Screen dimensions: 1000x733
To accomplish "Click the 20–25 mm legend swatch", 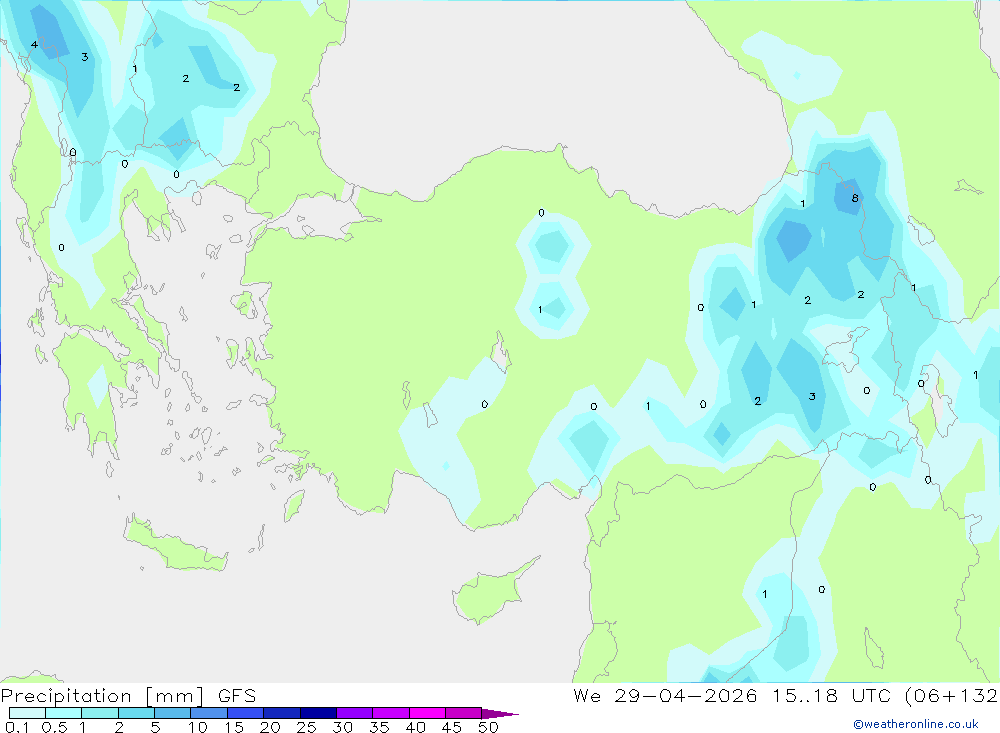I will 282,713.
